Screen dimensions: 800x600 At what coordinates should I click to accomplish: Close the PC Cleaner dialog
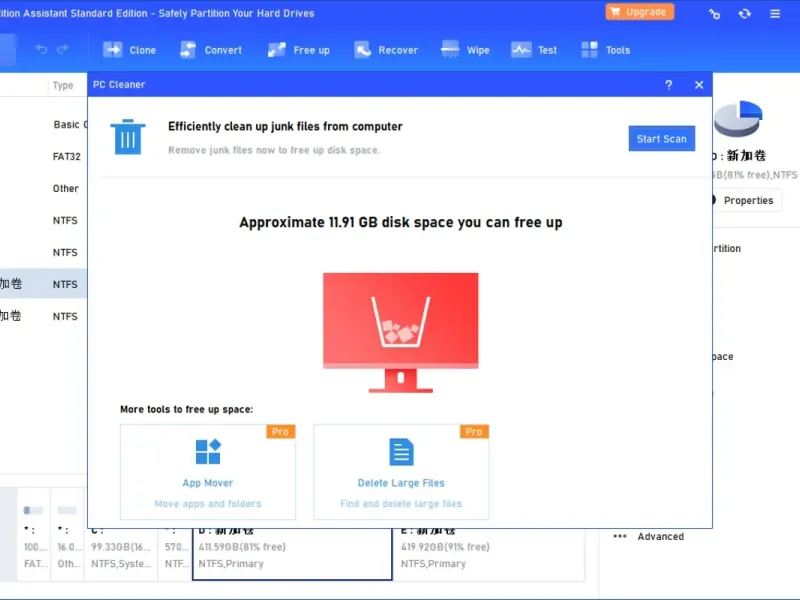click(699, 85)
